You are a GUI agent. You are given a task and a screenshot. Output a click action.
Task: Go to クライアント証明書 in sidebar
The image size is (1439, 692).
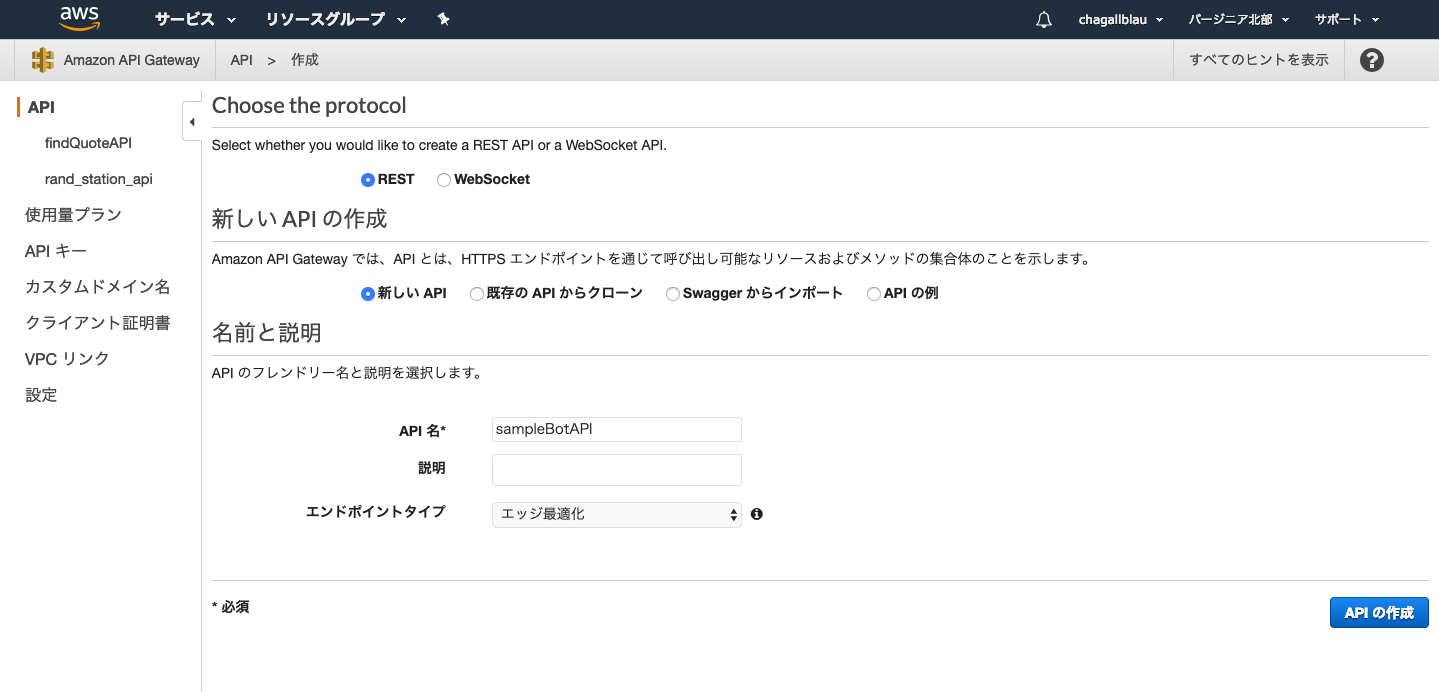pos(98,323)
